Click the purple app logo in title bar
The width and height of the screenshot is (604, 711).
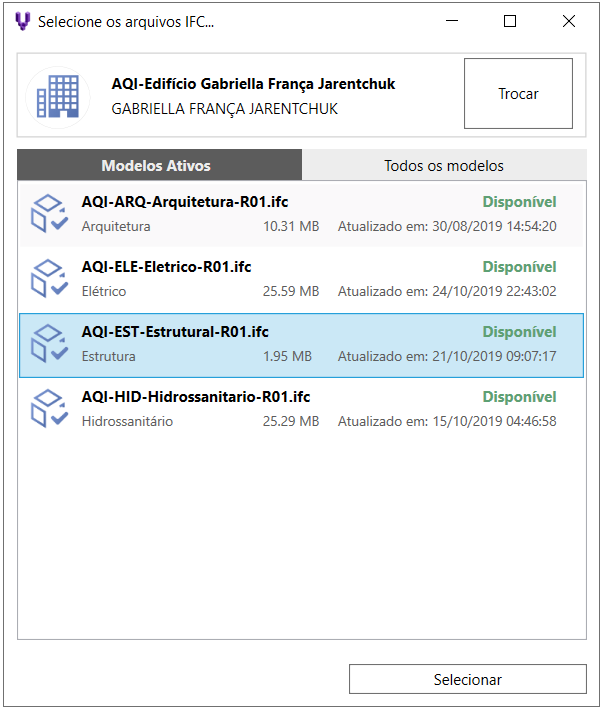23,21
